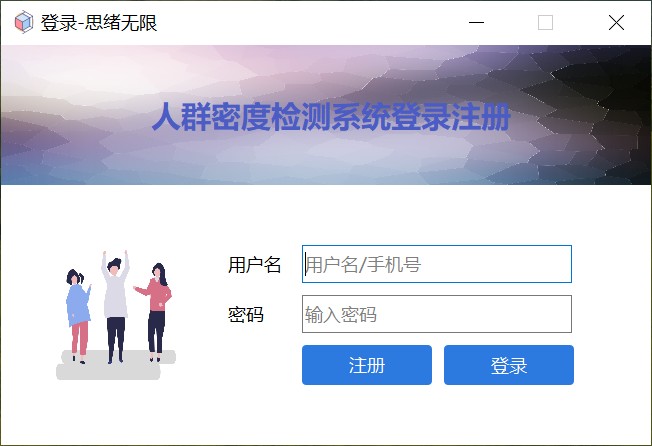This screenshot has width=652, height=446.
Task: Click the 登录 login button
Action: tap(509, 365)
